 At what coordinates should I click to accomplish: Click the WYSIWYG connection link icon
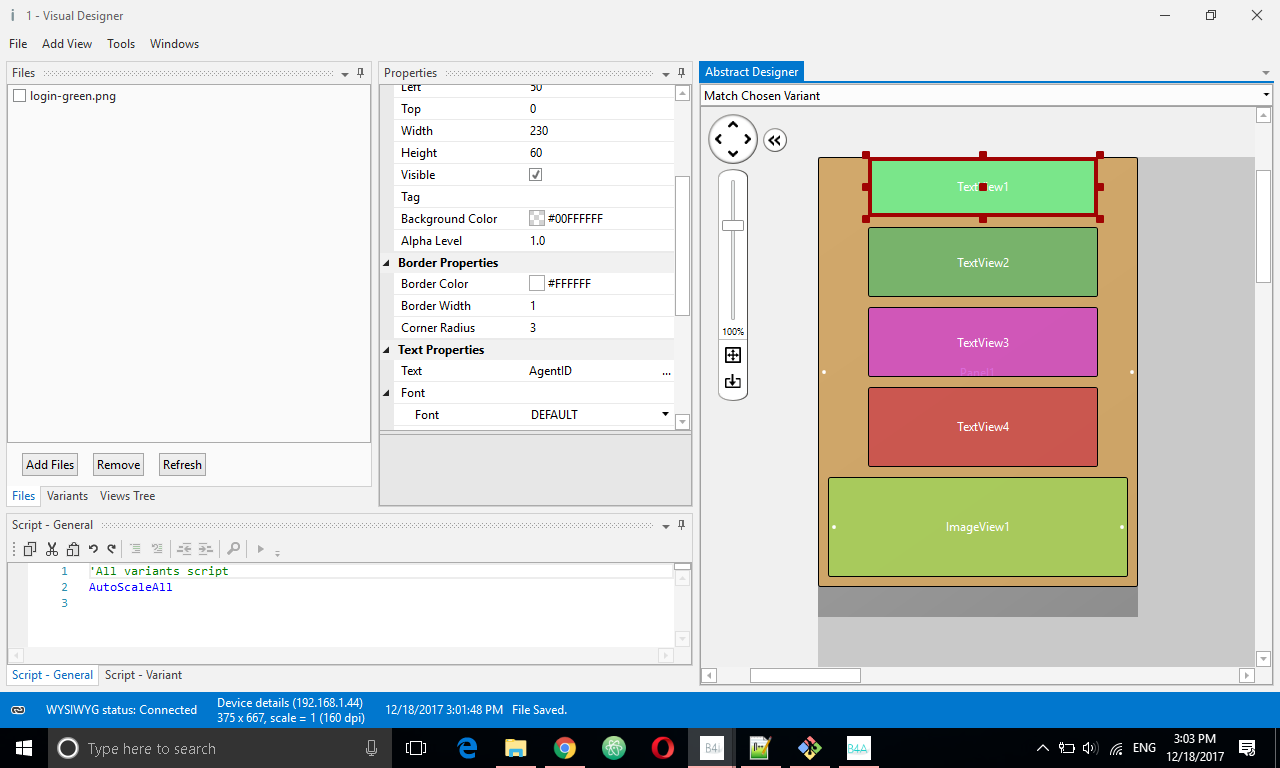coord(18,710)
